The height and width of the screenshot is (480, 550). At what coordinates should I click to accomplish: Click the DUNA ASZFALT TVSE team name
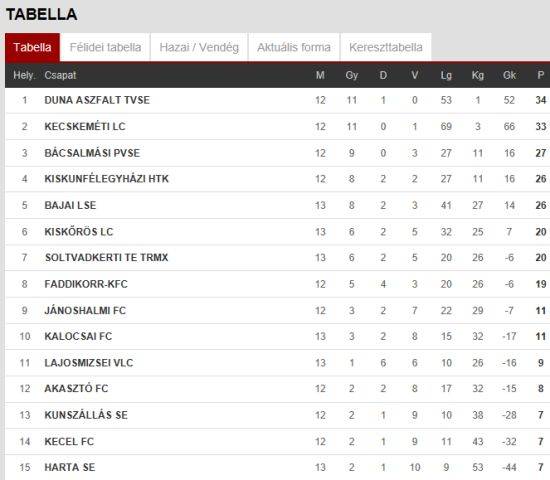[97, 100]
